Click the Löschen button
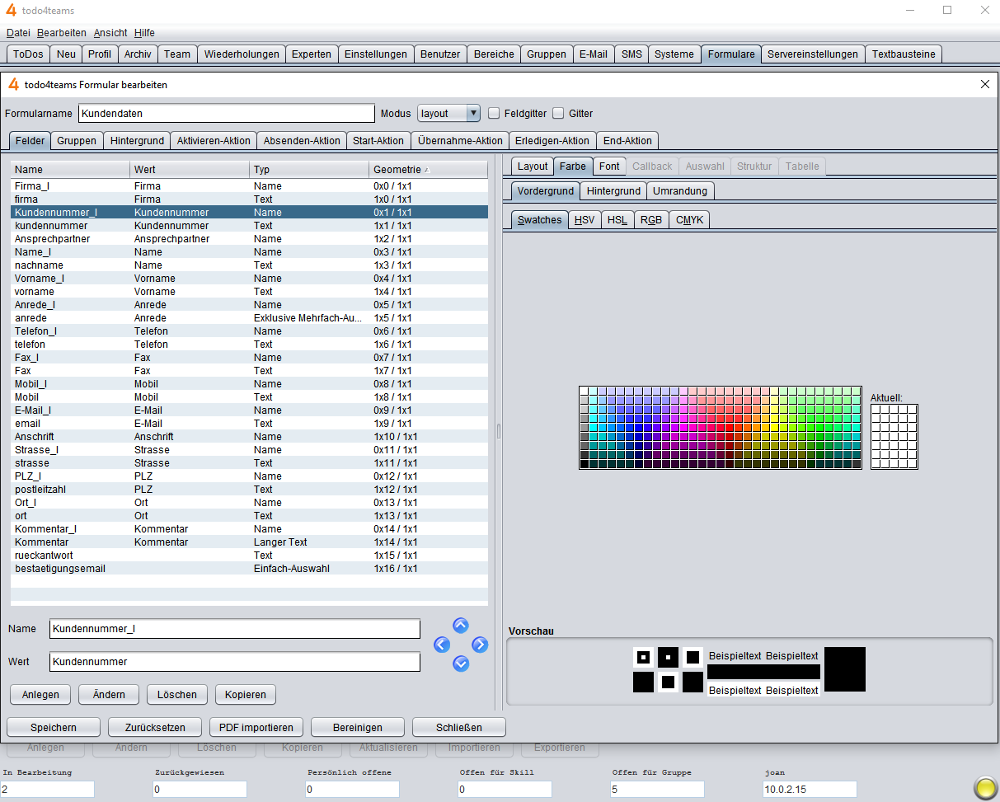This screenshot has width=1000, height=802. coord(177,695)
